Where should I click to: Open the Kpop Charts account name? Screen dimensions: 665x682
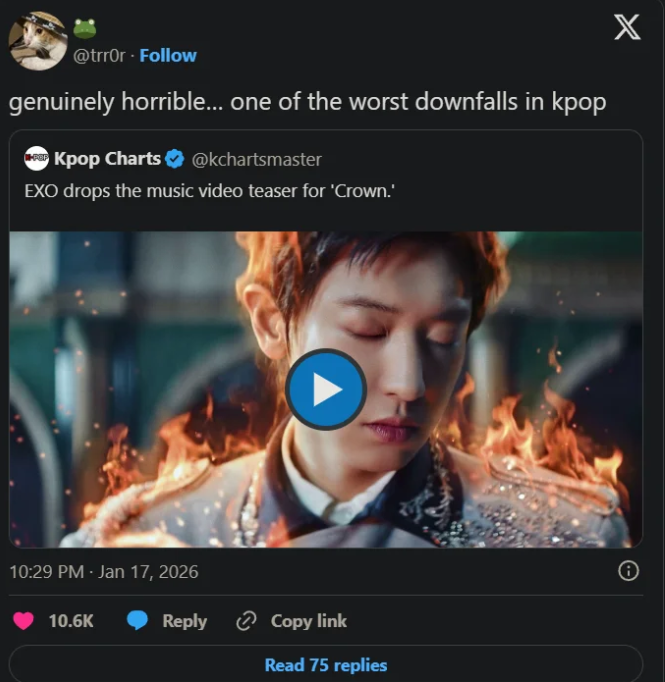pyautogui.click(x=107, y=159)
